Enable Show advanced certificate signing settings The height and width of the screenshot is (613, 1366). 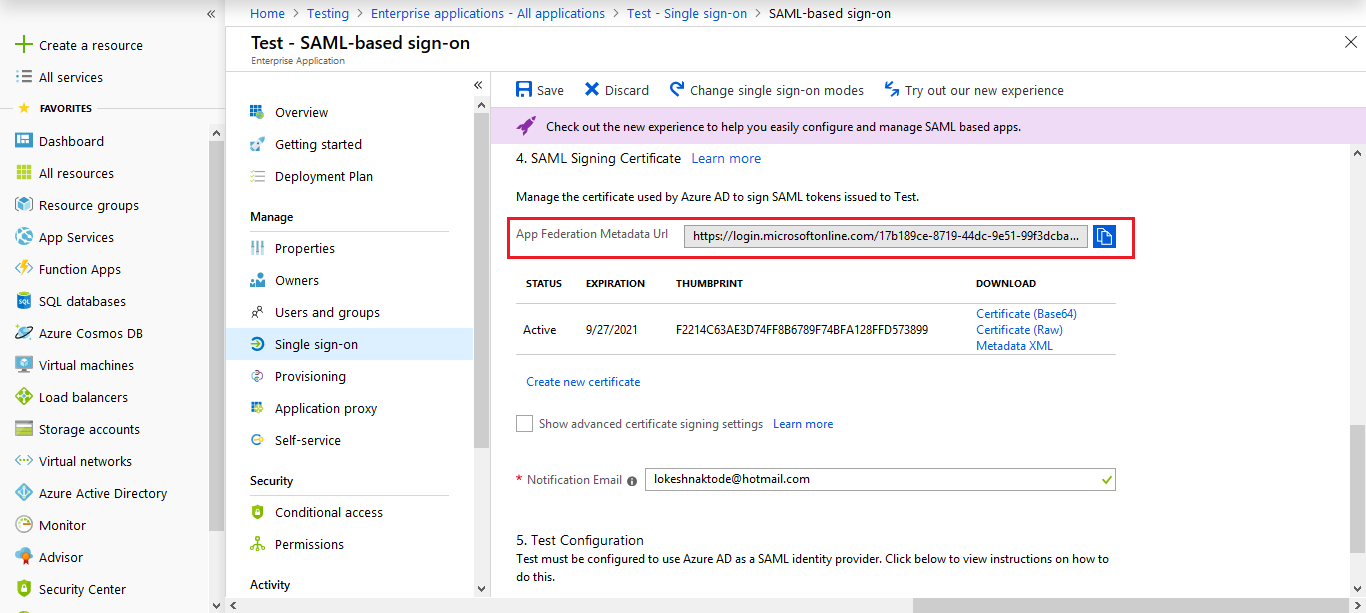tap(524, 423)
